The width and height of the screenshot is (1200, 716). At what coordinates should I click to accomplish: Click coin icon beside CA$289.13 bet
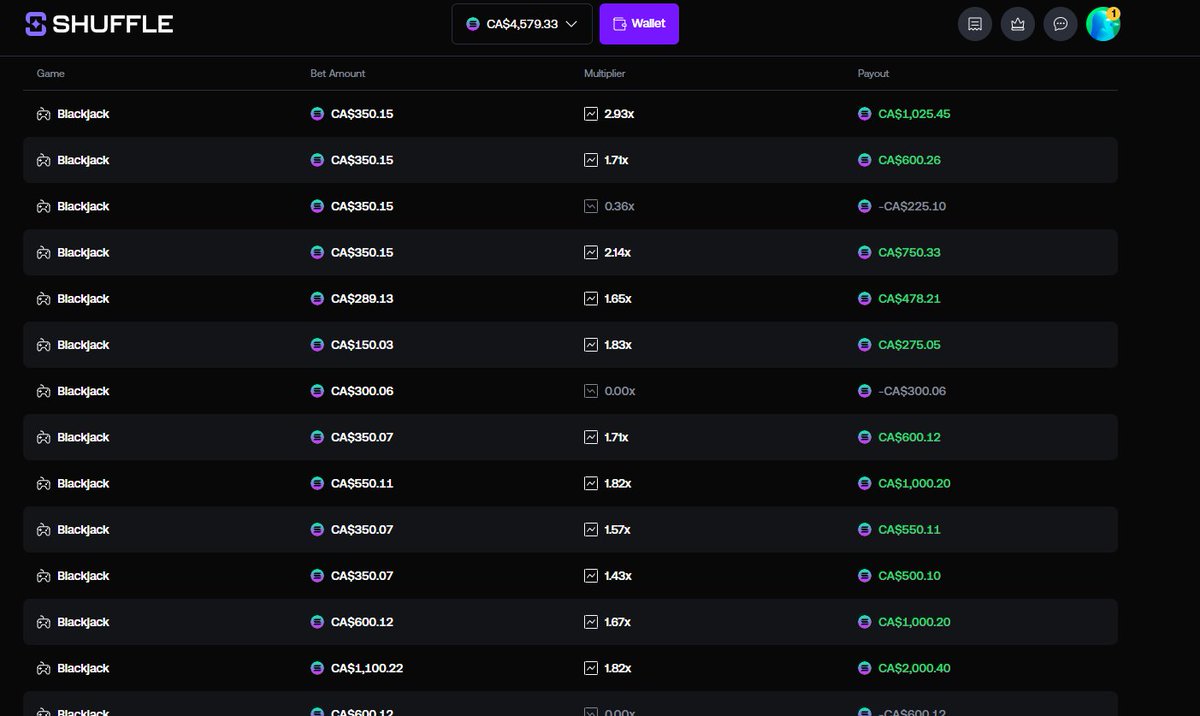coord(318,299)
